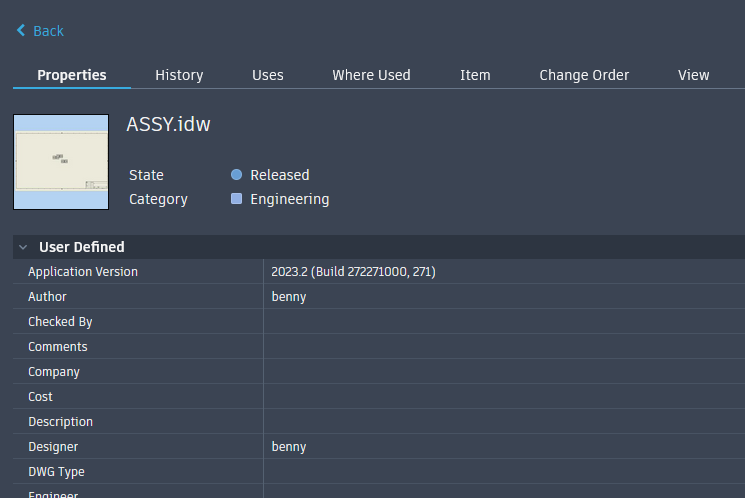Switch to the View tab

click(x=694, y=75)
